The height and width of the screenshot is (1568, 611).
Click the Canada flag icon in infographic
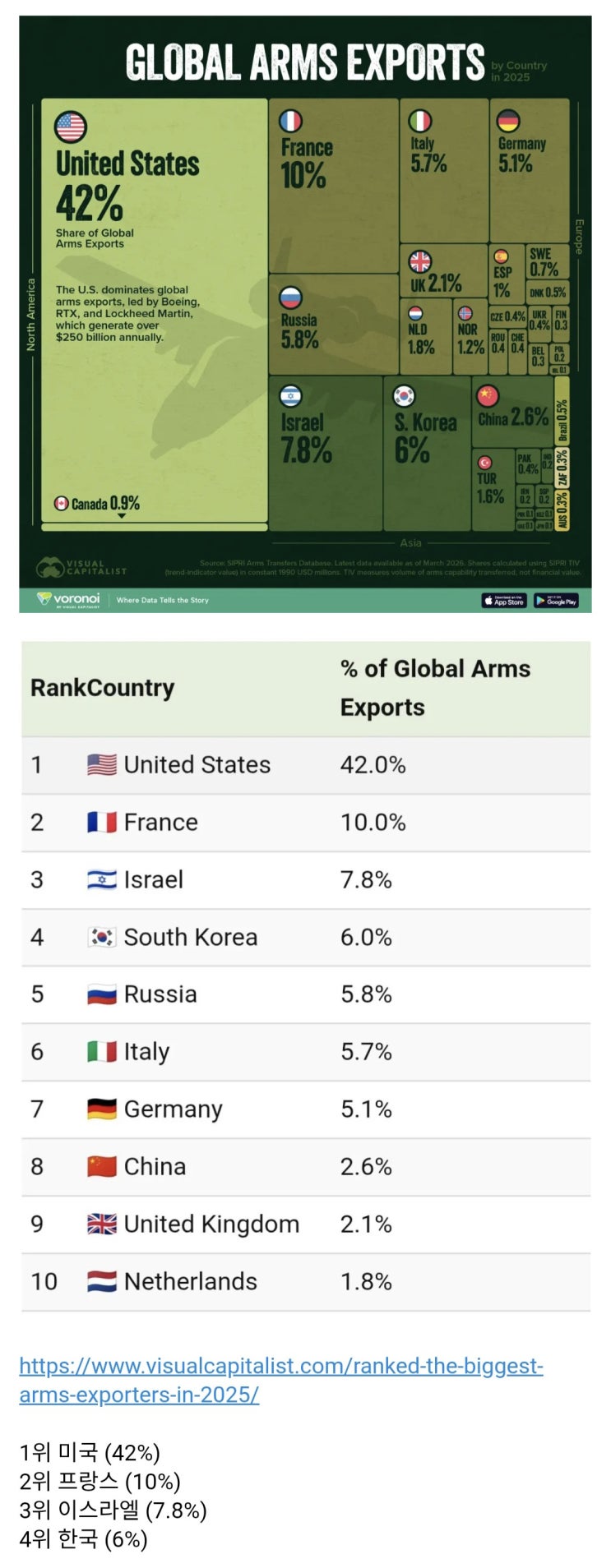(61, 503)
